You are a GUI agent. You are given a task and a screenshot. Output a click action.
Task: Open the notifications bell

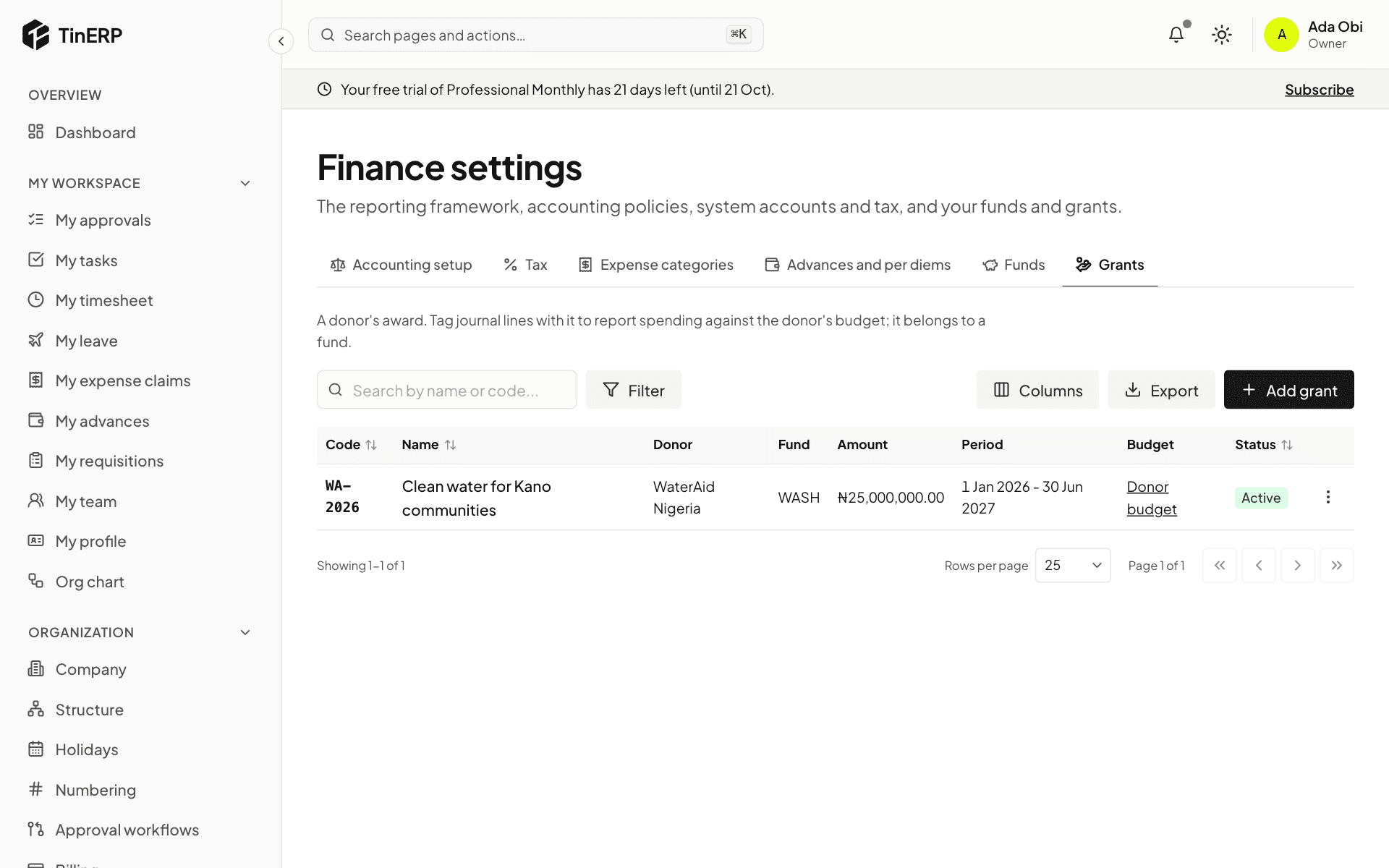(1176, 35)
